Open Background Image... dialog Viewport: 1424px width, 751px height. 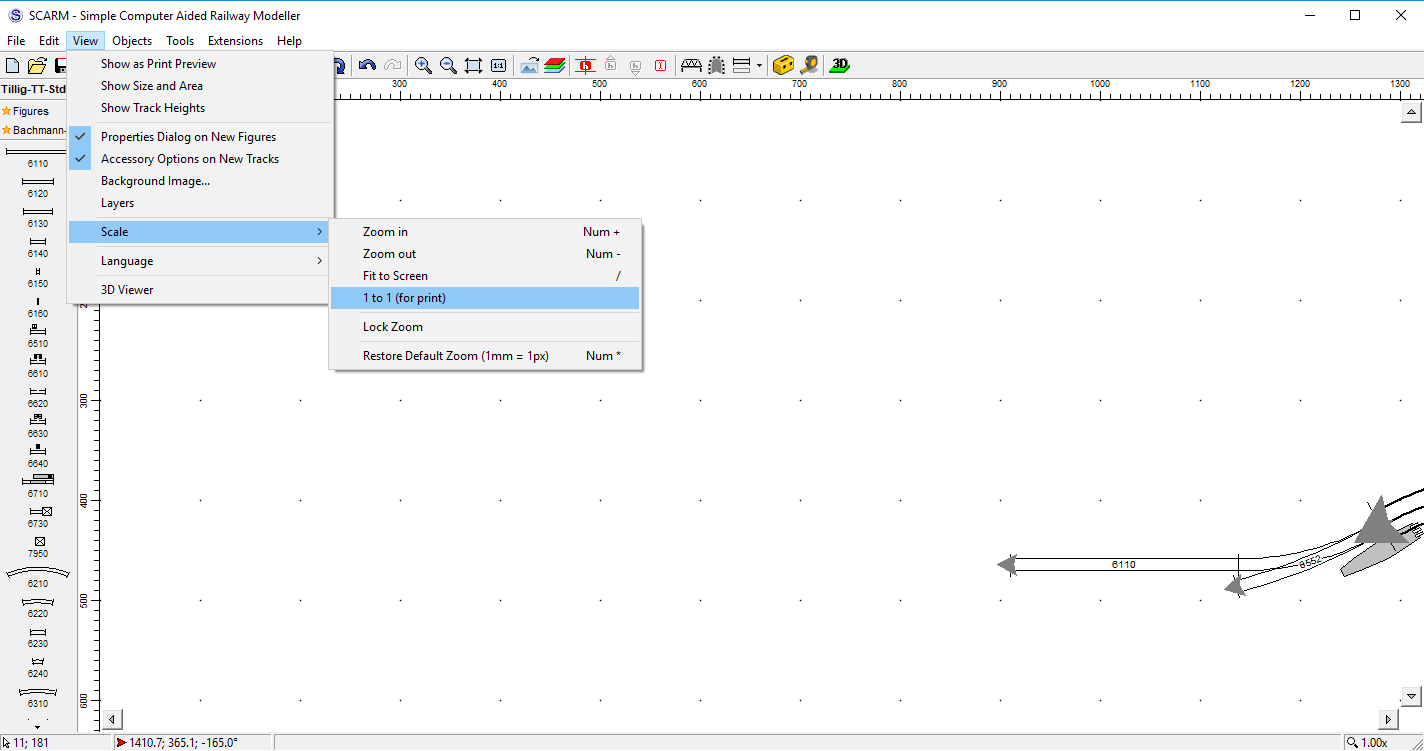(x=200, y=181)
